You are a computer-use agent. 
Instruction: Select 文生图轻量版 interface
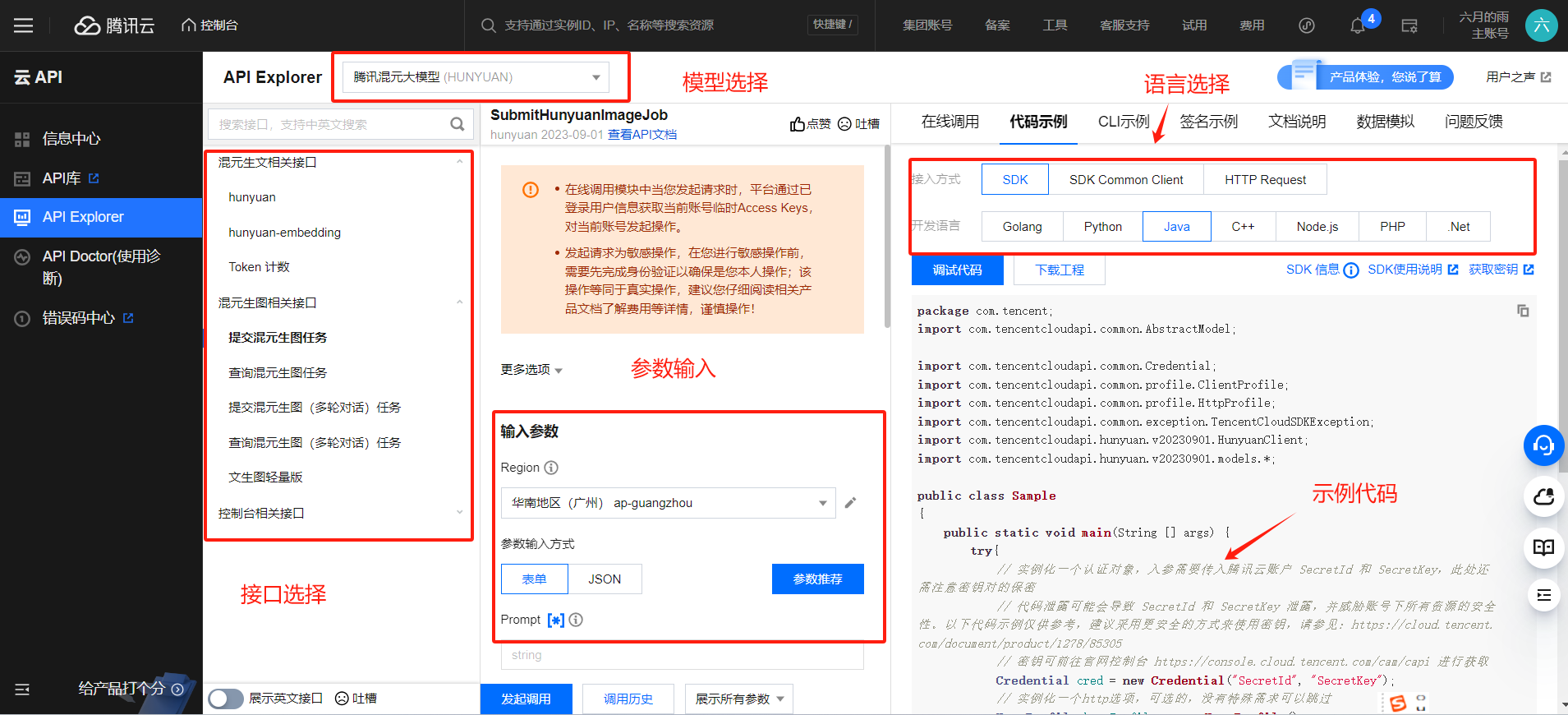tap(265, 477)
